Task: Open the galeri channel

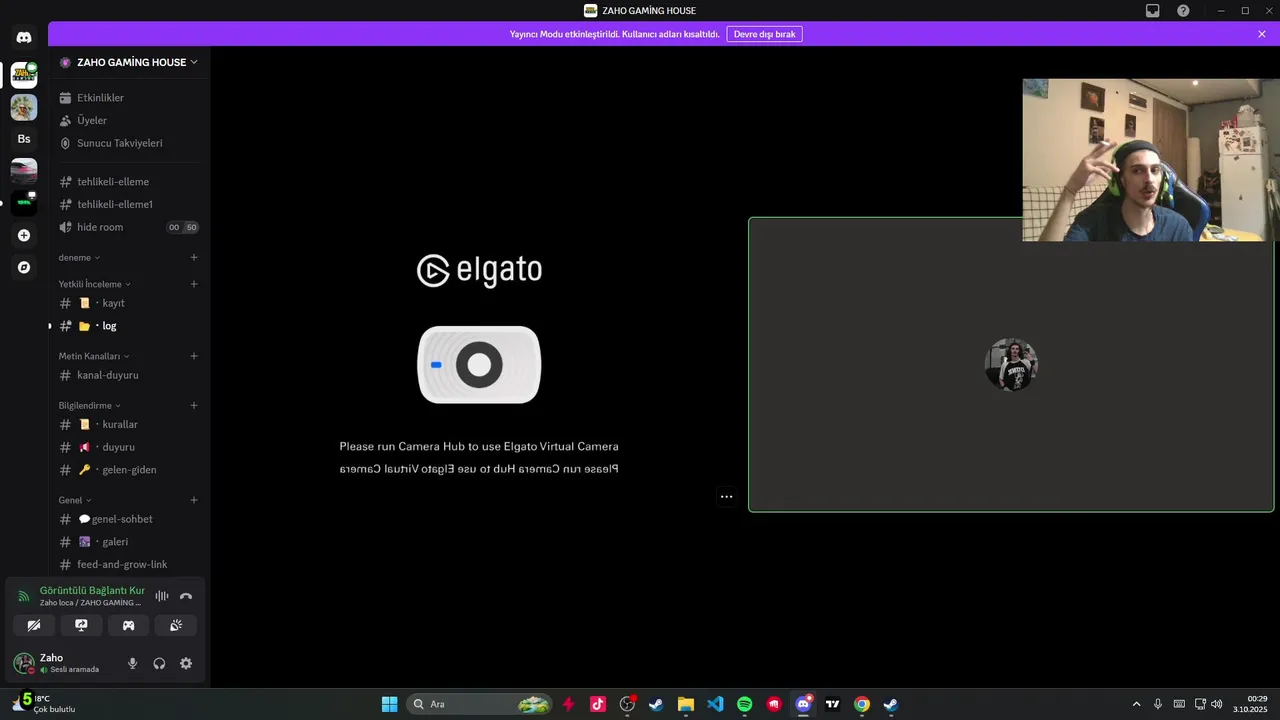Action: 128,542
